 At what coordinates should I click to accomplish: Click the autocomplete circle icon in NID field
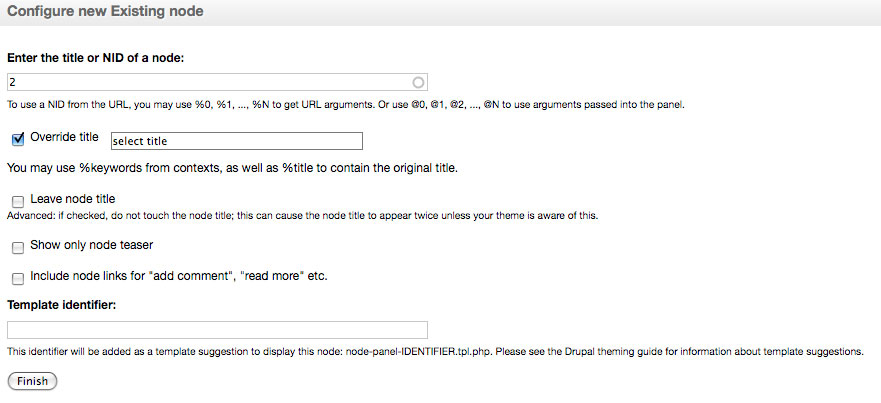point(418,83)
